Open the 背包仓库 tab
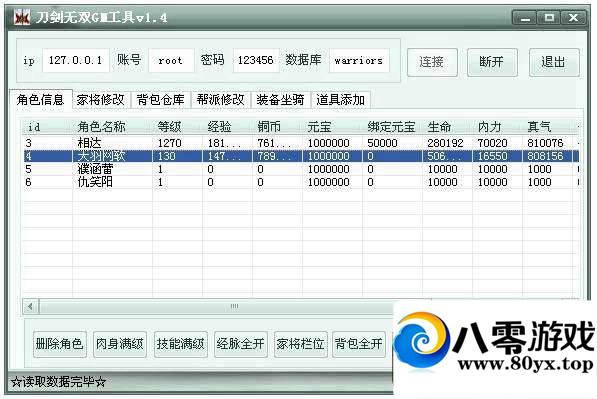 (161, 100)
